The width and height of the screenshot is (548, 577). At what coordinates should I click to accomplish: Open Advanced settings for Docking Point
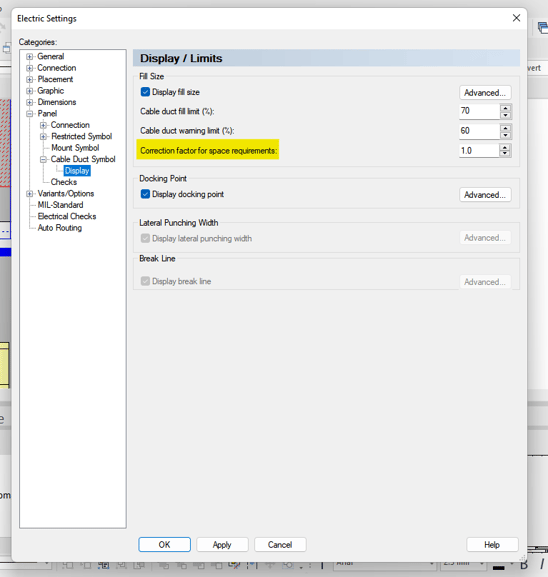(x=485, y=195)
